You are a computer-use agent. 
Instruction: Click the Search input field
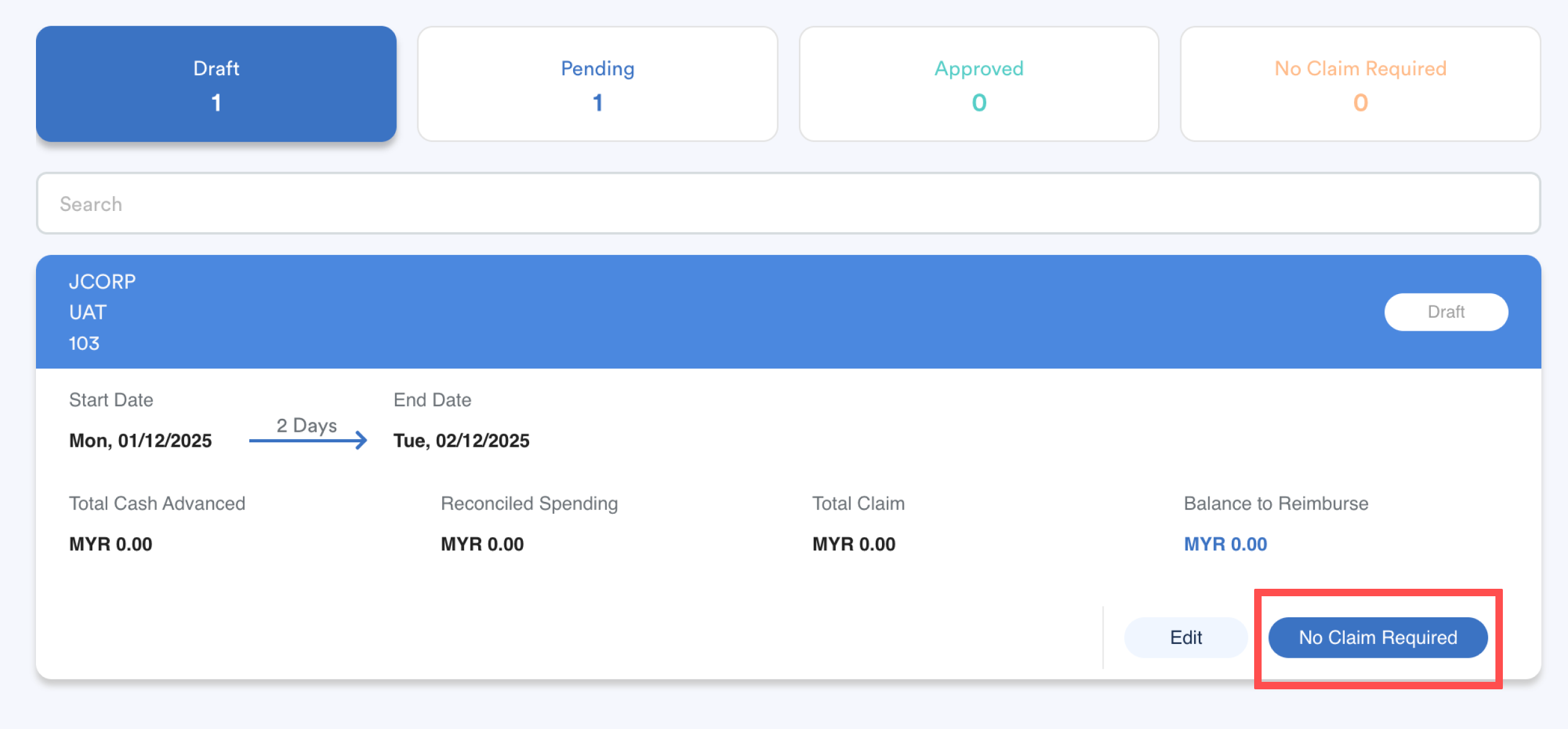pyautogui.click(x=788, y=203)
